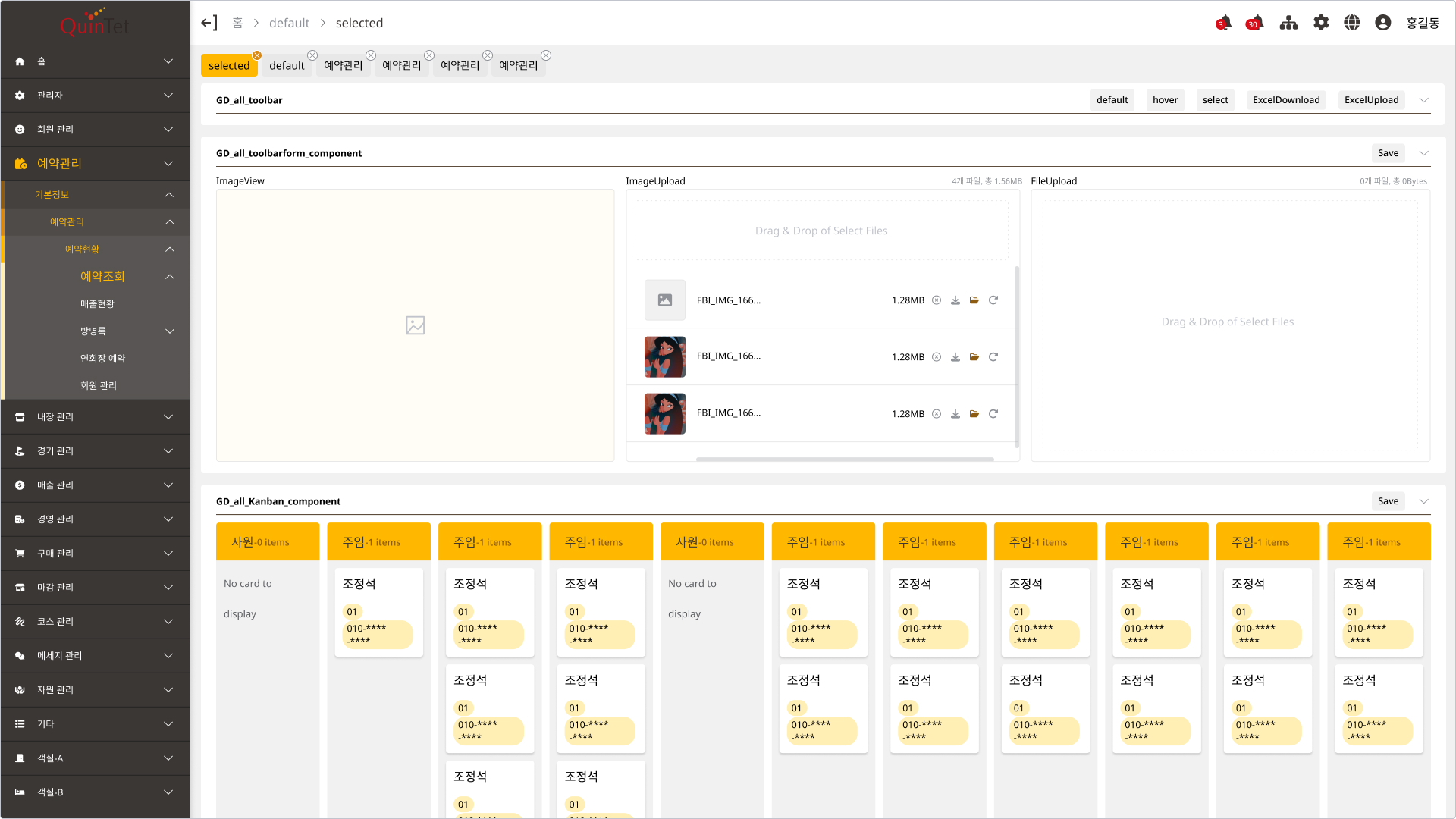
Task: Open the bell notification with 30 badge
Action: point(1256,23)
